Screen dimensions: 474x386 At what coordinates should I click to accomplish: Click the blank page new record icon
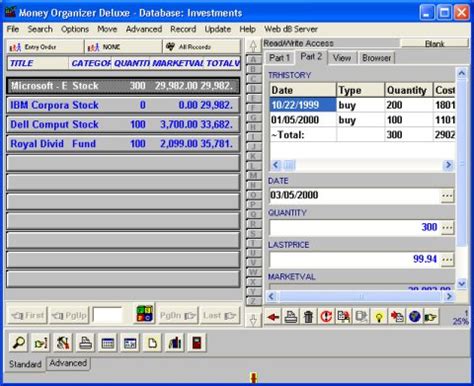152,343
